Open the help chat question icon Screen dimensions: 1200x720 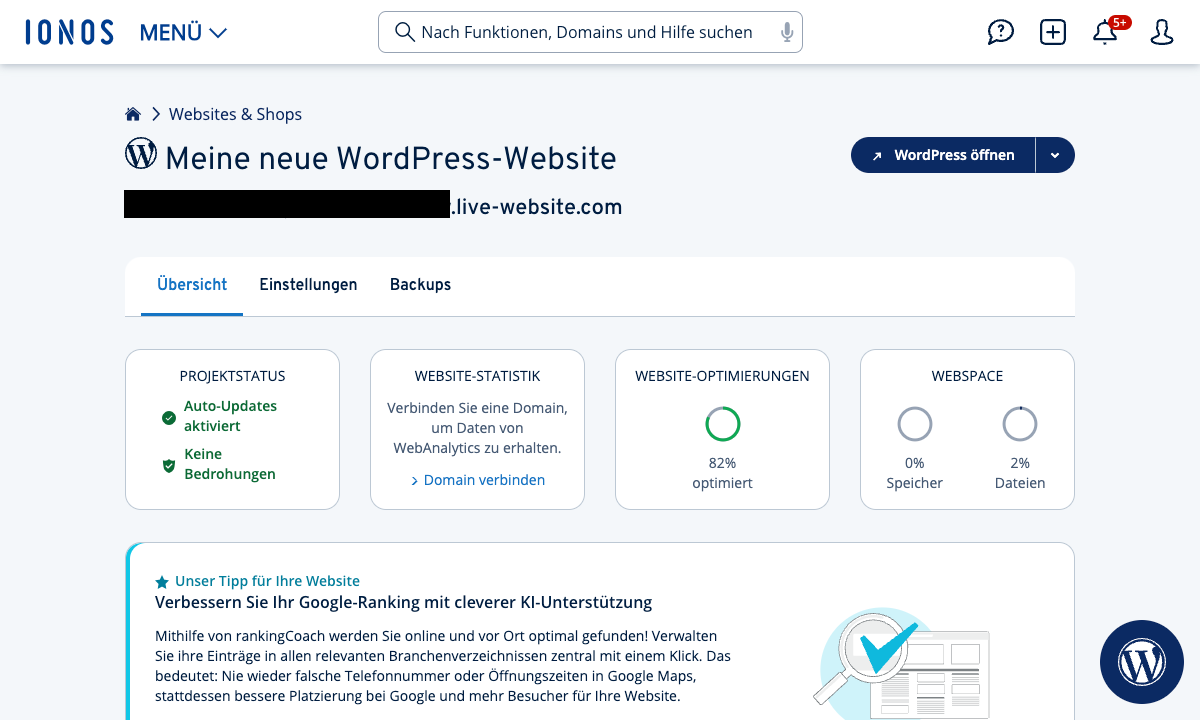[x=1000, y=32]
